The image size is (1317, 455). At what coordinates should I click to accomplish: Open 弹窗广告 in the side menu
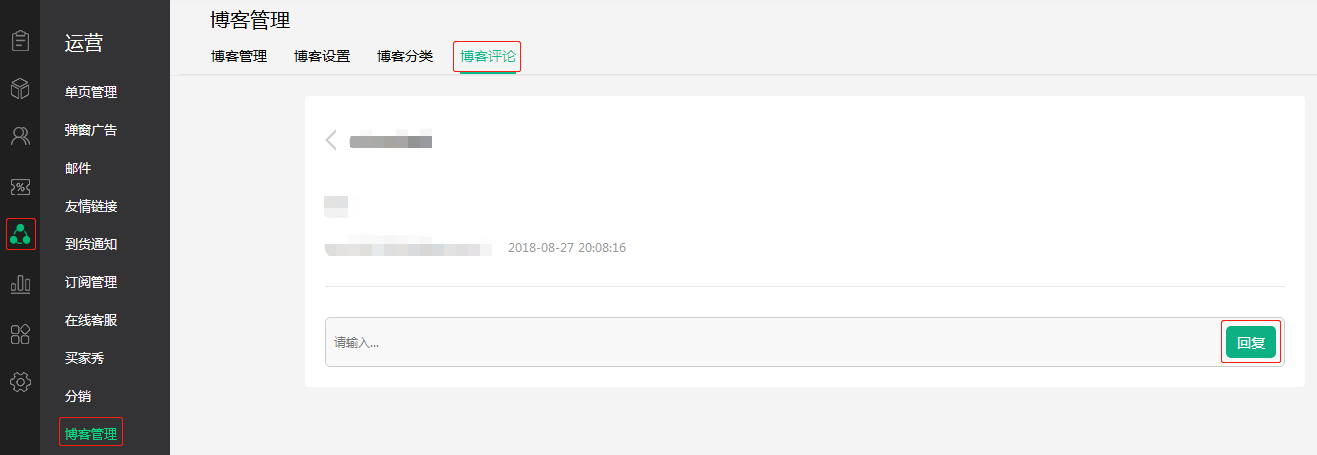coord(91,130)
